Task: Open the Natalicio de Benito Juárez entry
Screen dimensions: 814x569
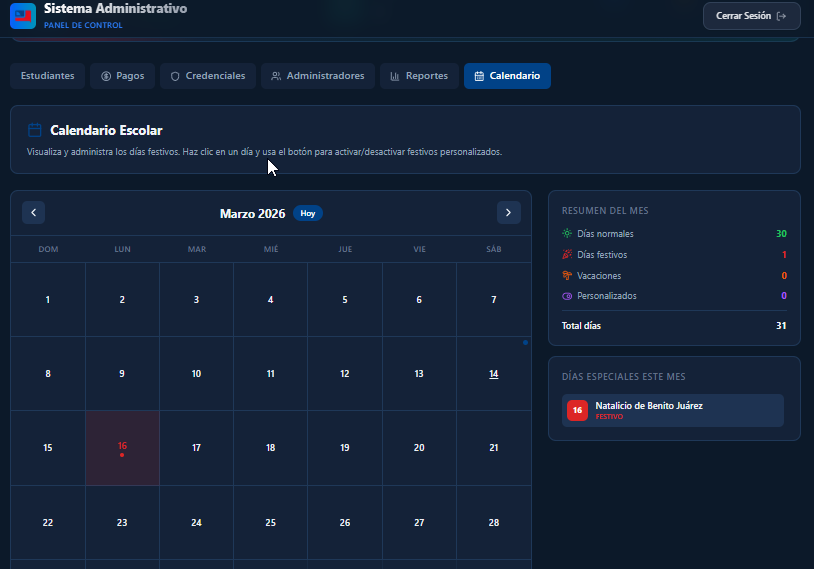Action: 673,410
